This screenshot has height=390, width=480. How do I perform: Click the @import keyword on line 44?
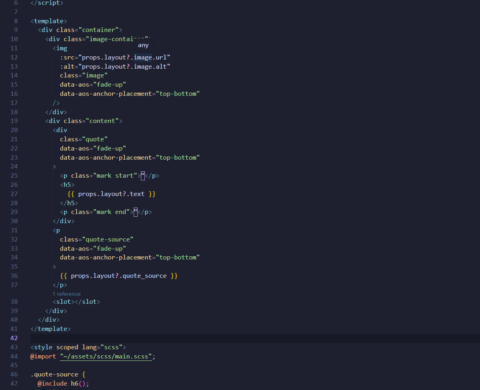click(43, 356)
